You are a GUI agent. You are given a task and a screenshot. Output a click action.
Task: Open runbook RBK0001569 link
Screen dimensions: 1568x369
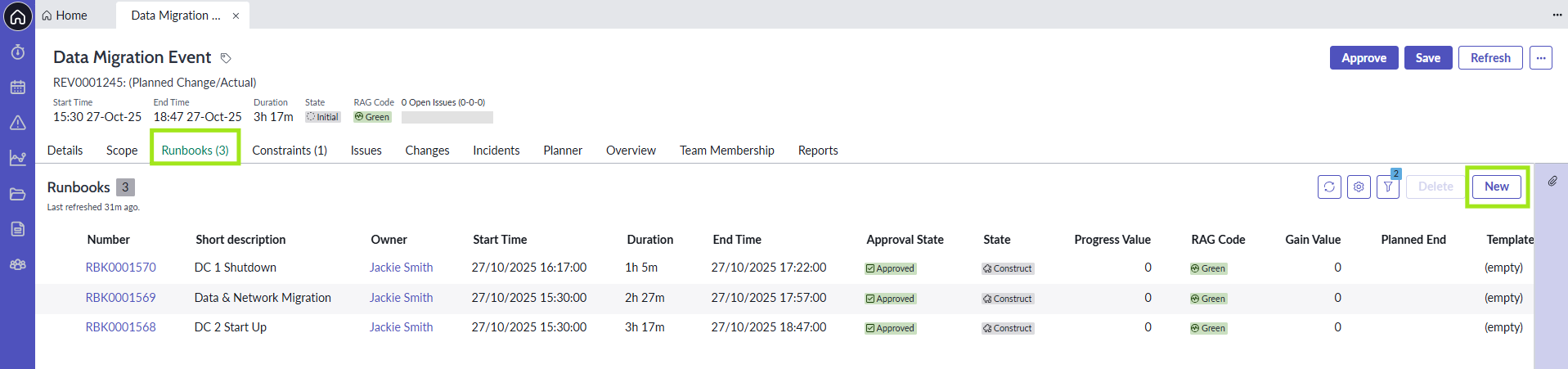(x=120, y=298)
